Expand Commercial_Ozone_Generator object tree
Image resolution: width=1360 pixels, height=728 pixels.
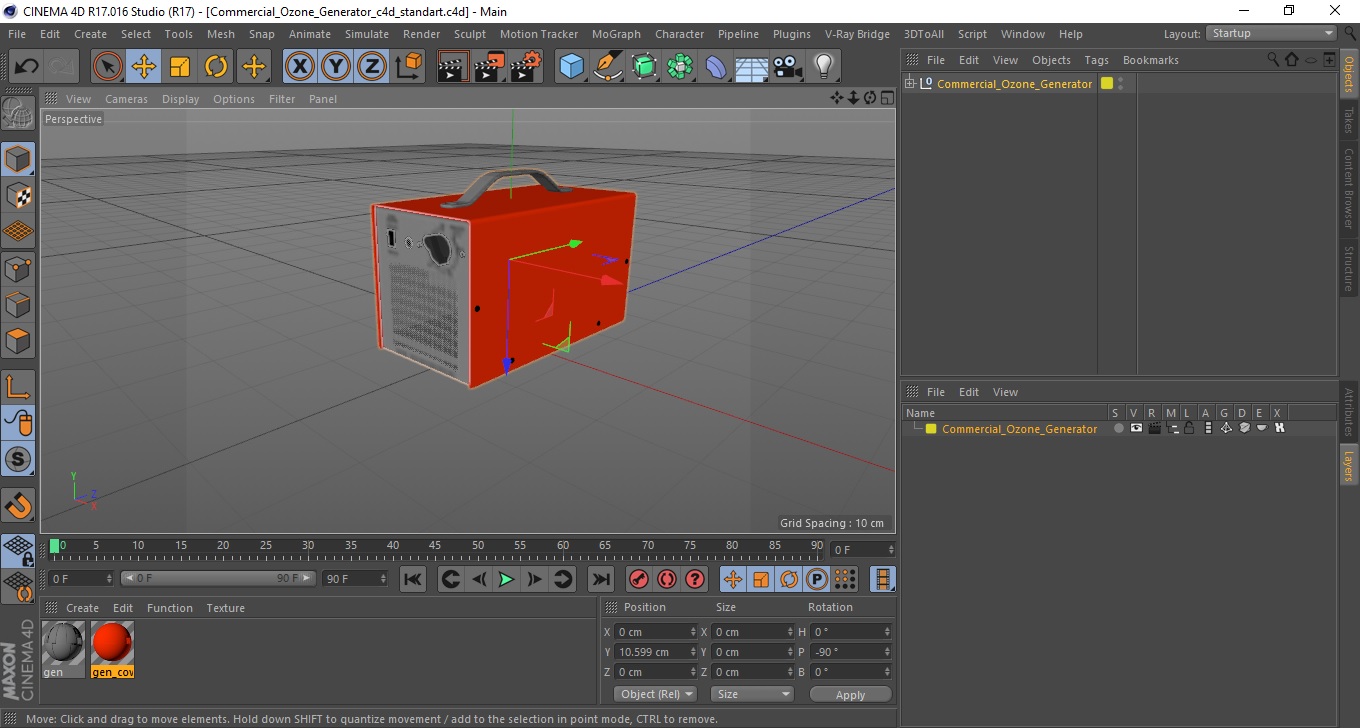(910, 84)
